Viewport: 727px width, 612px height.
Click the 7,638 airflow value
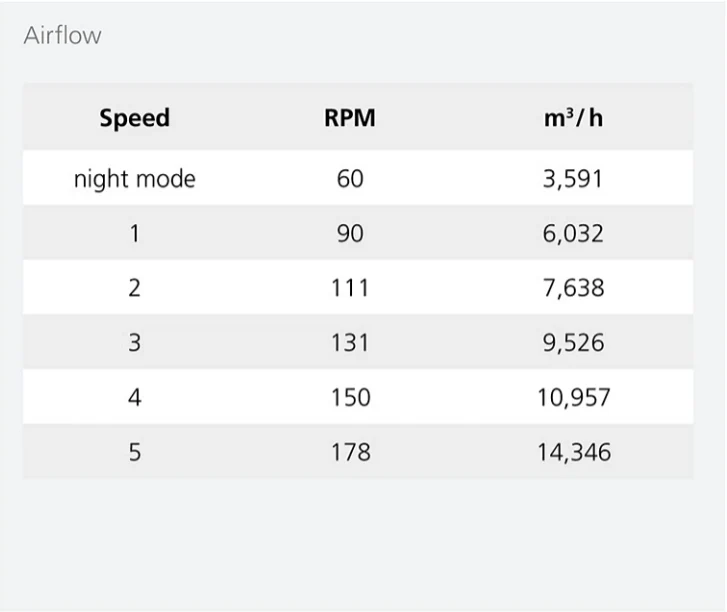pos(574,288)
